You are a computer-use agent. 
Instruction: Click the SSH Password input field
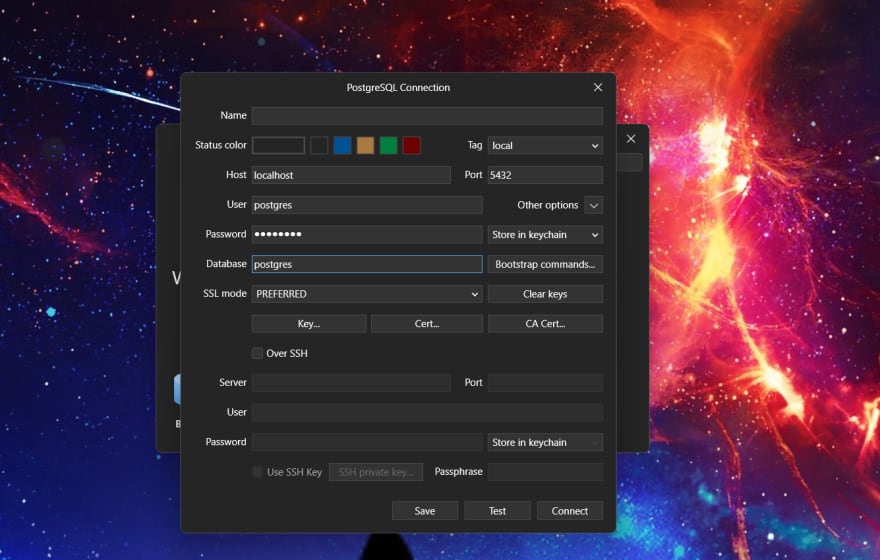[367, 442]
